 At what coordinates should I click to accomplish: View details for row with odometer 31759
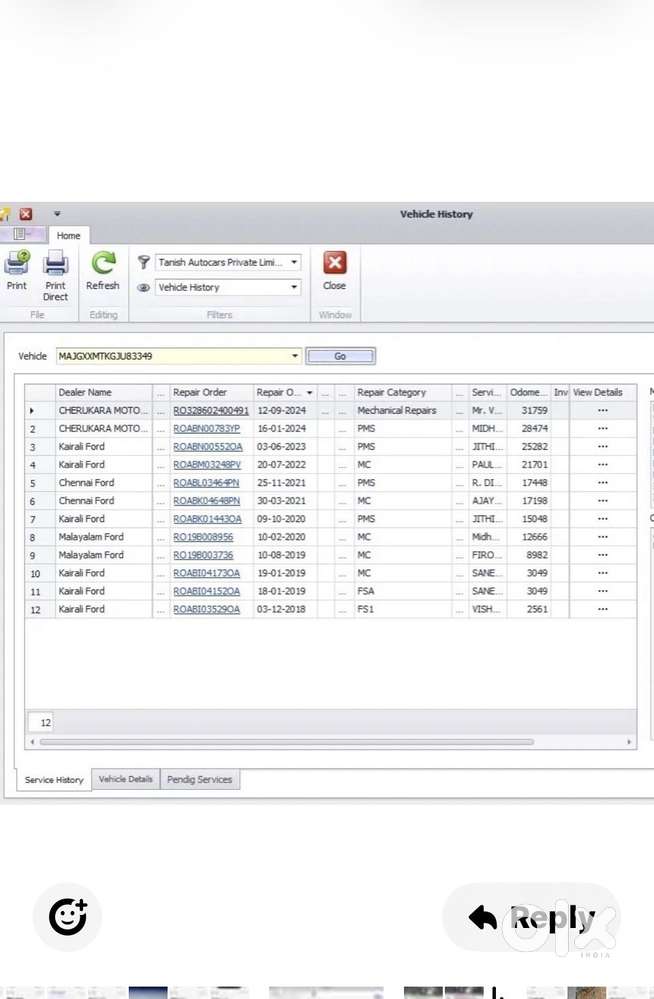point(602,410)
